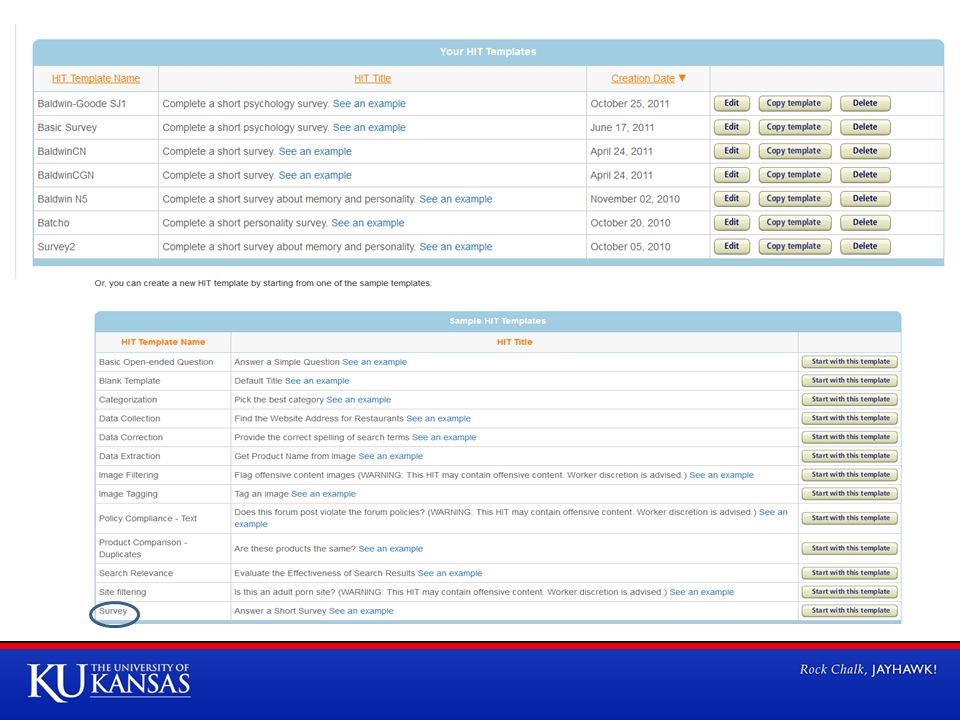Sort by HIT Title column header
The height and width of the screenshot is (720, 960).
[x=372, y=78]
